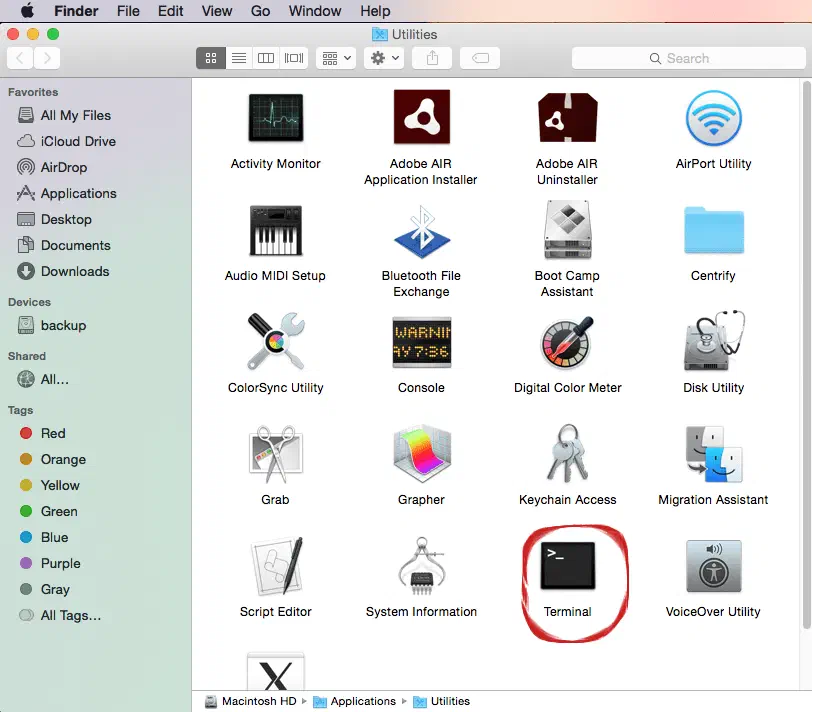813x712 pixels.
Task: Select Script Editor icon
Action: click(x=275, y=566)
